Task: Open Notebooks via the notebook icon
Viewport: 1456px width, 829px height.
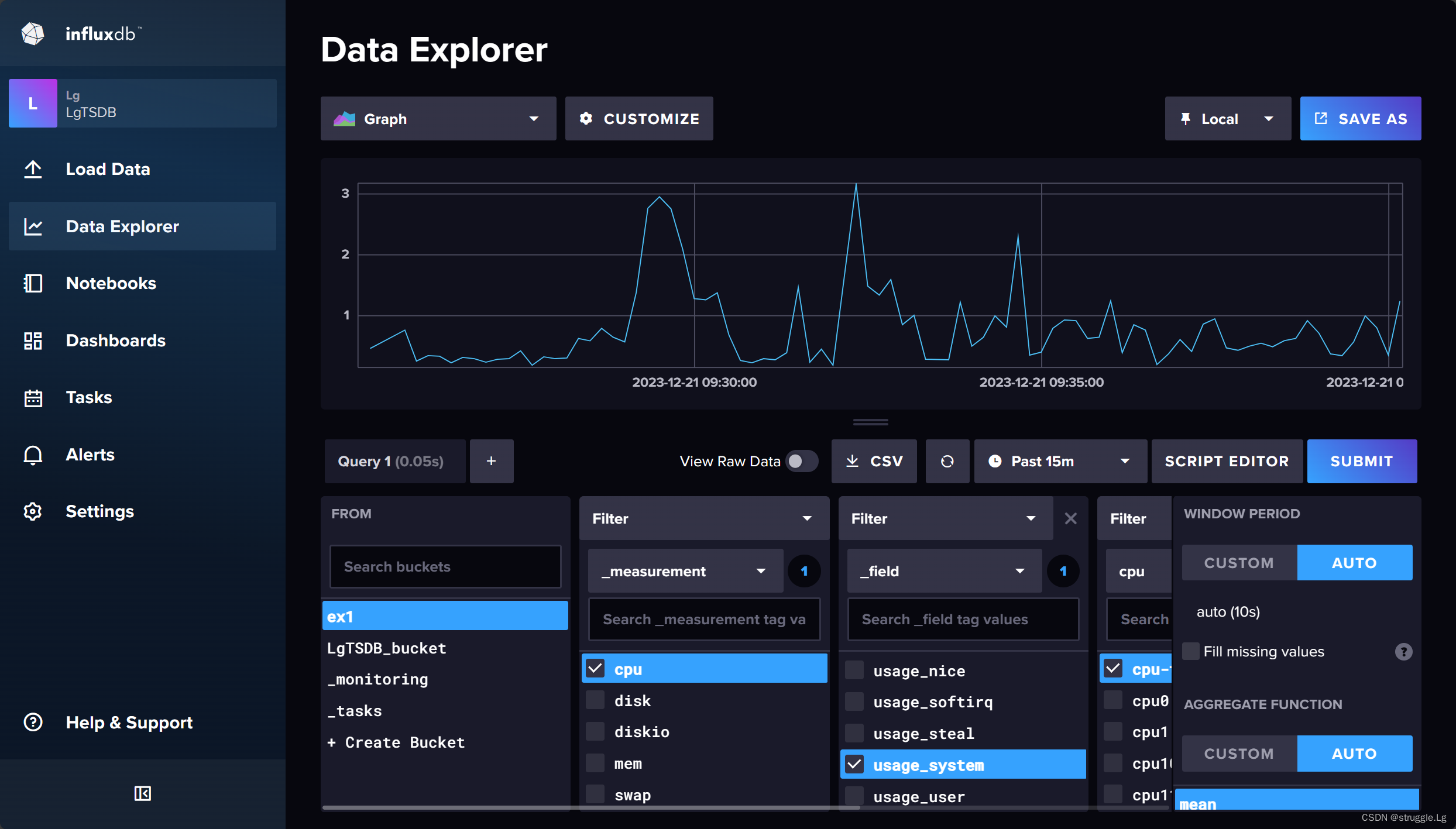Action: click(x=33, y=284)
